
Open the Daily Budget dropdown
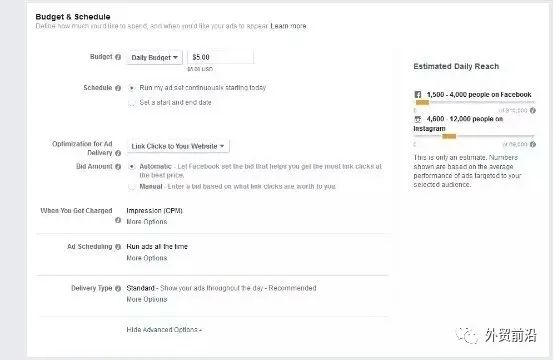tap(154, 58)
